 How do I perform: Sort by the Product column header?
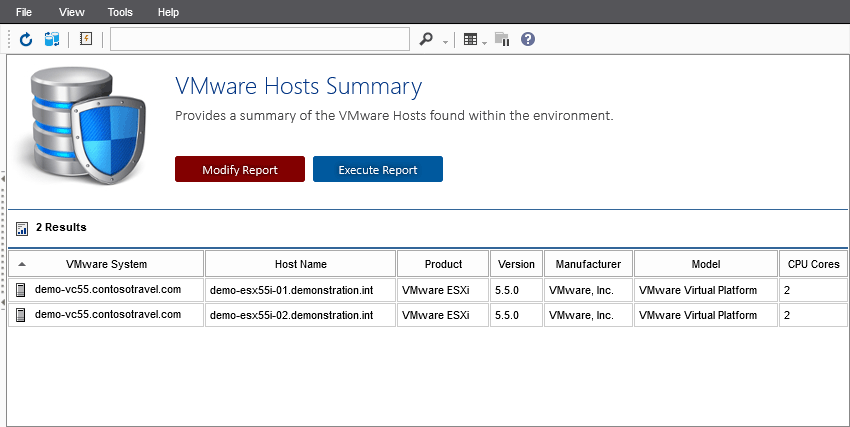tap(443, 264)
